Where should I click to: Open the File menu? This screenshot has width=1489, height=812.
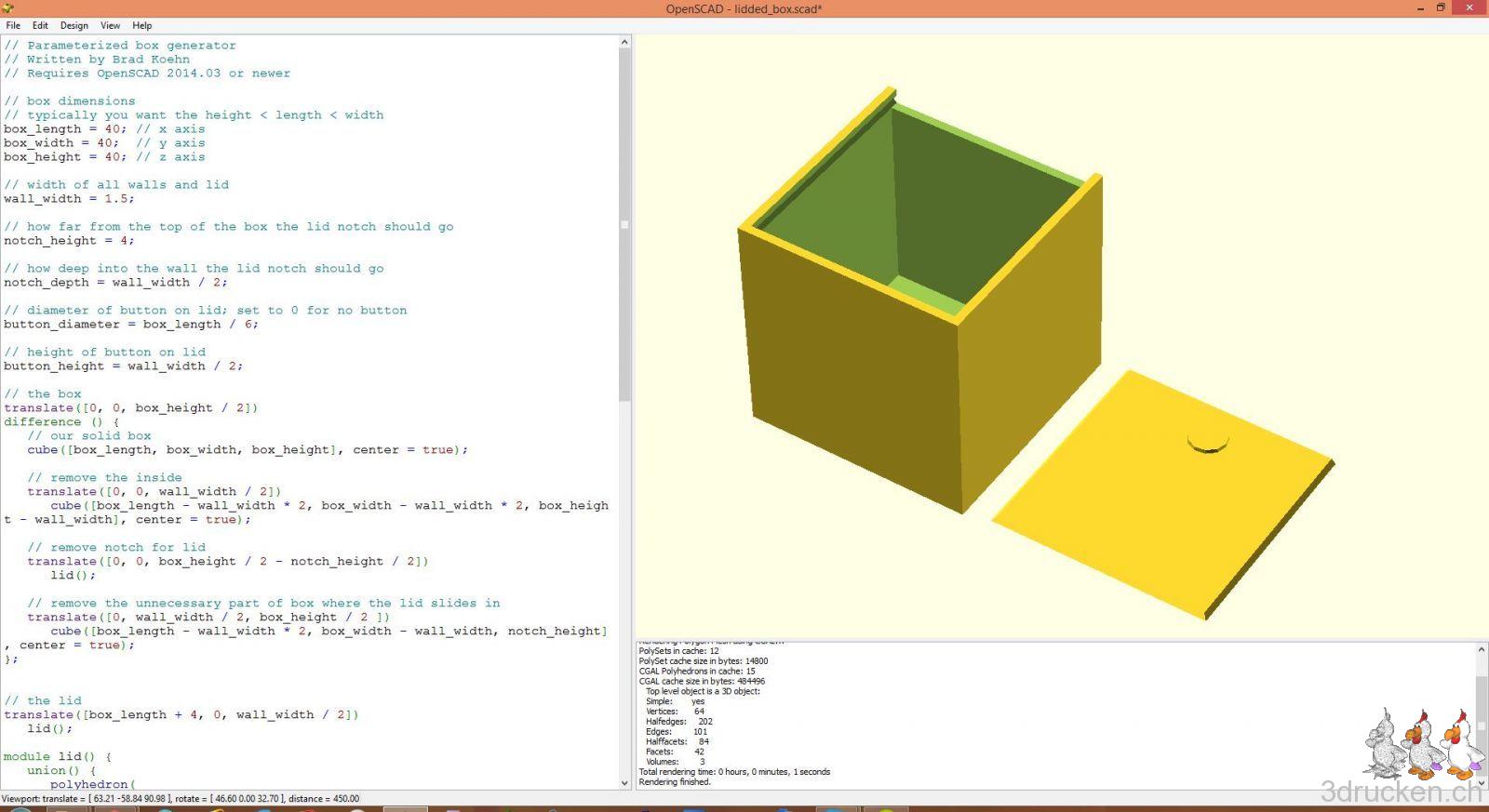(x=13, y=25)
